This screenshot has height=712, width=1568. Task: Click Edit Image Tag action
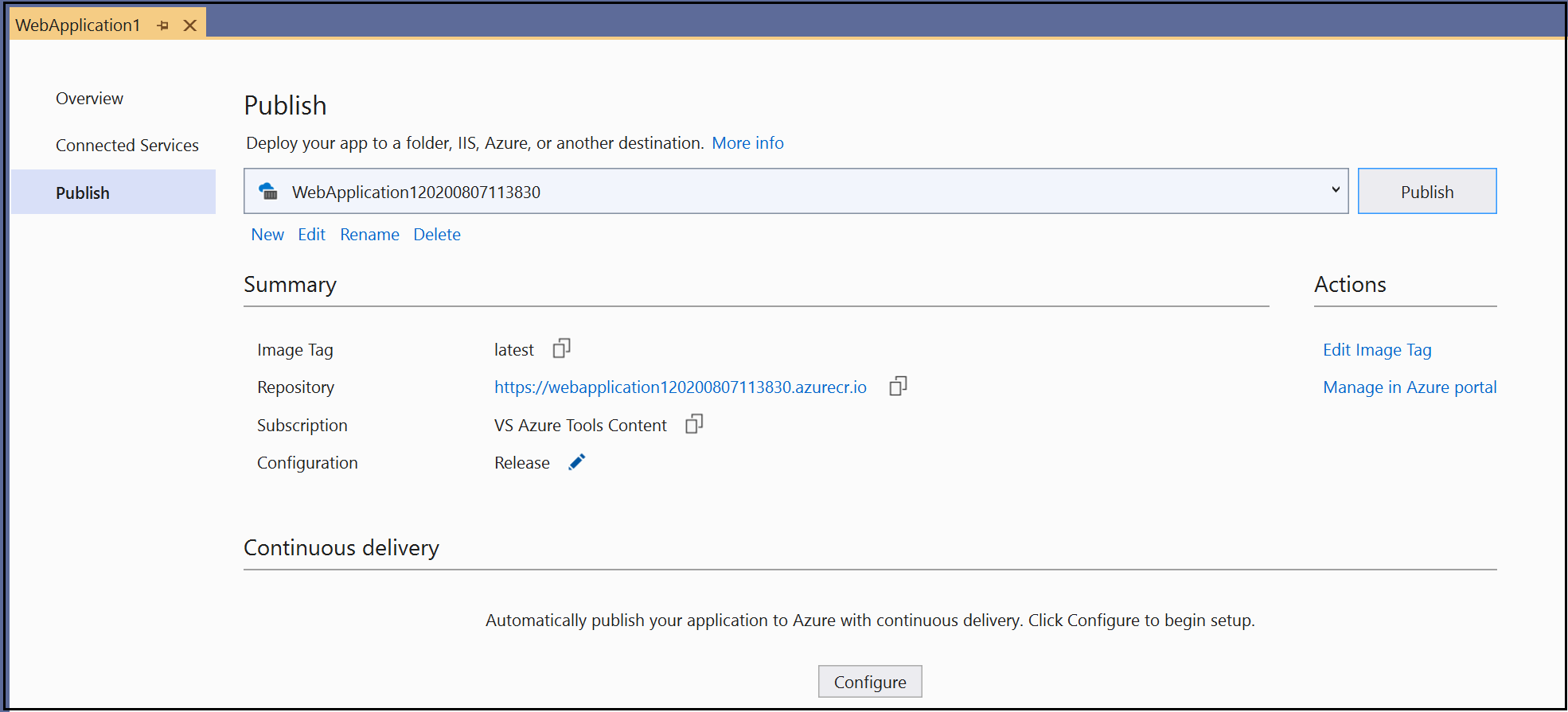tap(1377, 350)
